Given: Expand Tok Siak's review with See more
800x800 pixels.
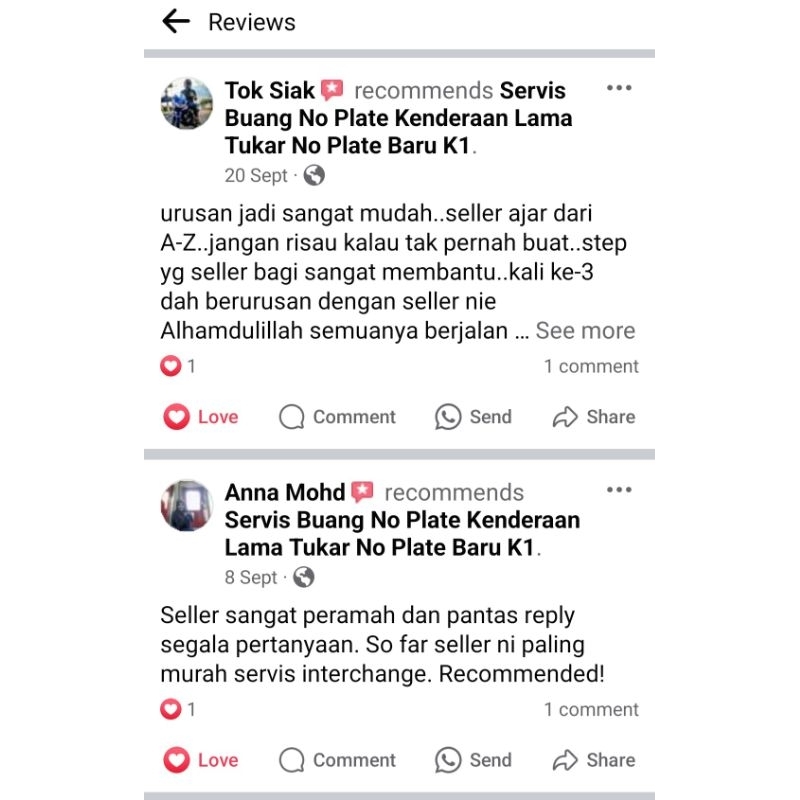Looking at the screenshot, I should [x=585, y=331].
